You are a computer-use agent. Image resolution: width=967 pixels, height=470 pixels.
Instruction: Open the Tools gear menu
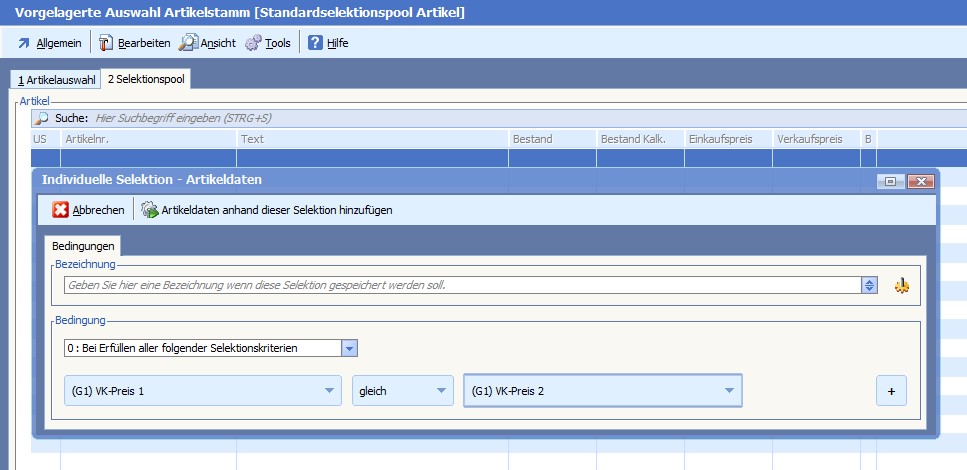[x=267, y=43]
